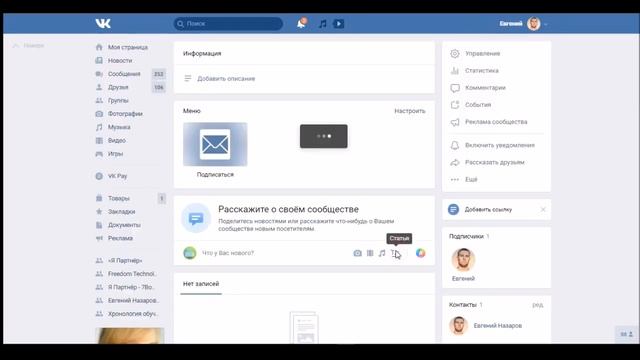Viewport: 640px width, 360px height.
Task: Click the Сообщения icon in sidebar
Action: 99,74
